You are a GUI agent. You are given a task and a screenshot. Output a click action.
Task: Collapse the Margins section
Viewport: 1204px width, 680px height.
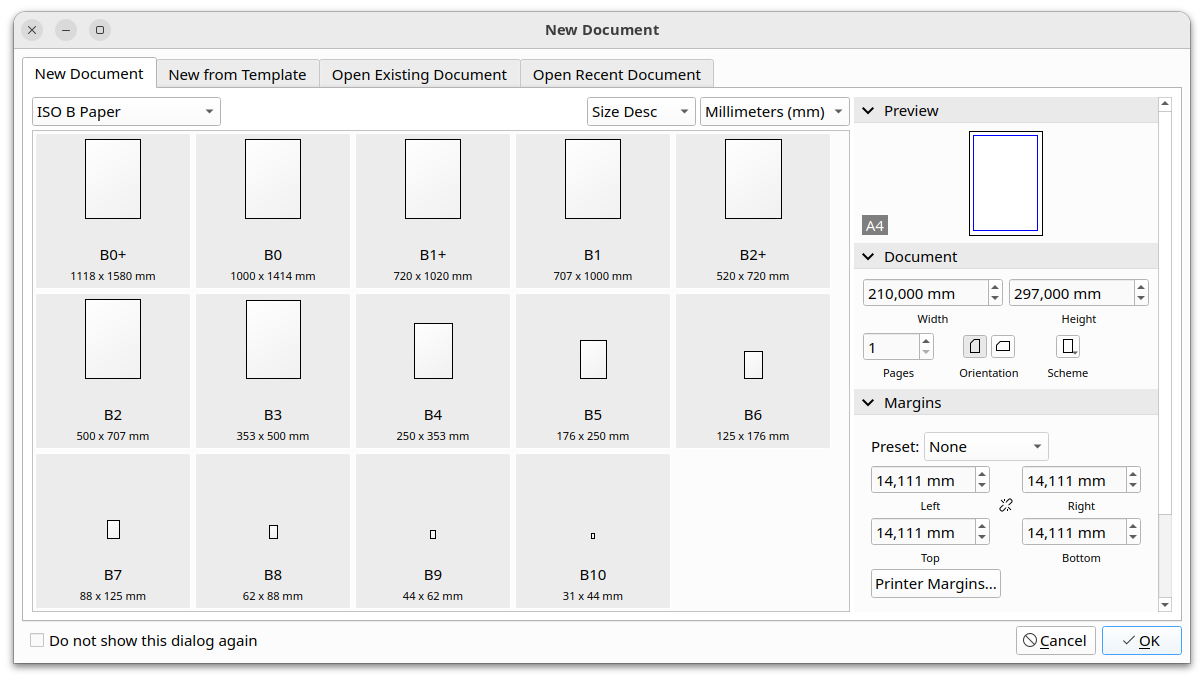coord(868,403)
